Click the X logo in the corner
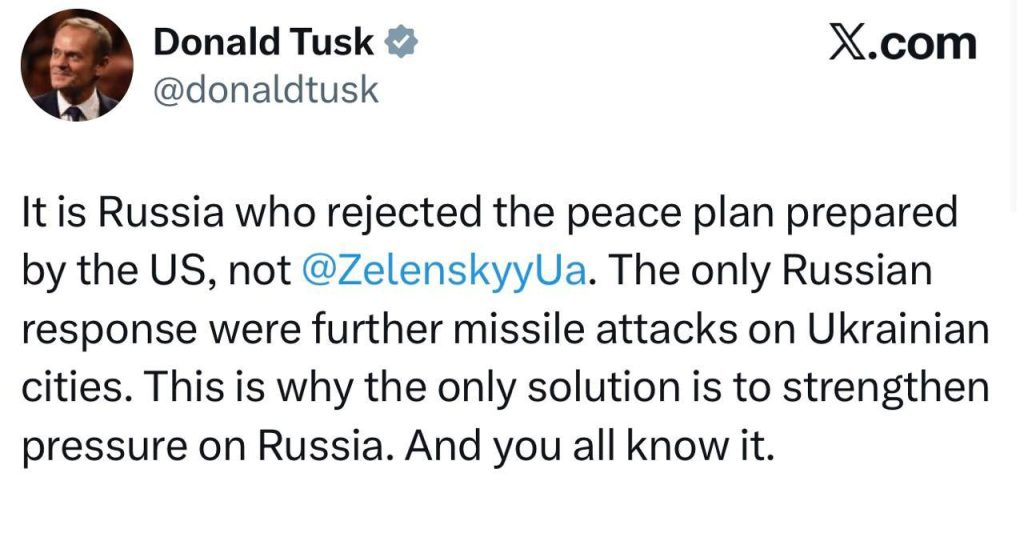Viewport: 1024px width, 541px height. click(x=848, y=43)
